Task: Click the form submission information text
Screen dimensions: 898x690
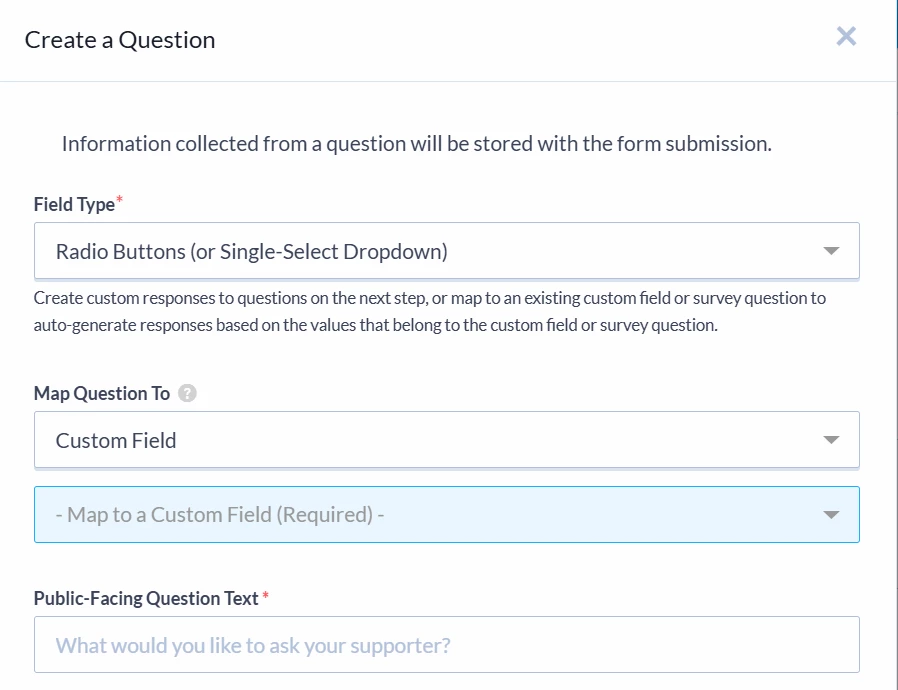Action: tap(416, 143)
